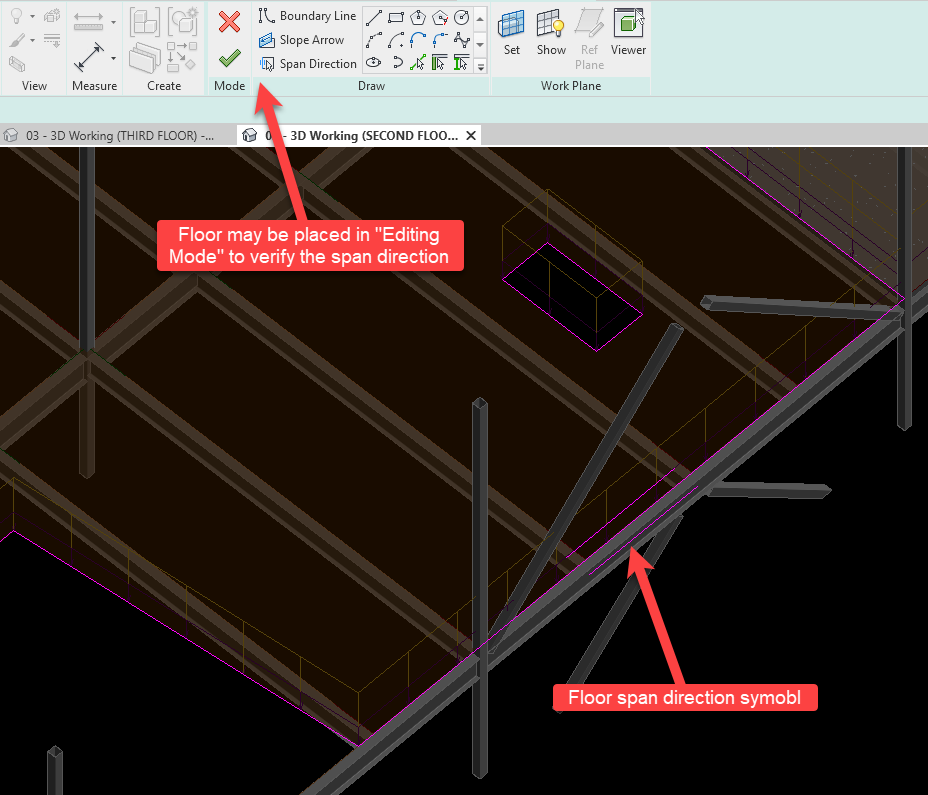Viewport: 928px width, 795px height.
Task: Expand the Draw gallery more options
Action: pyautogui.click(x=480, y=66)
